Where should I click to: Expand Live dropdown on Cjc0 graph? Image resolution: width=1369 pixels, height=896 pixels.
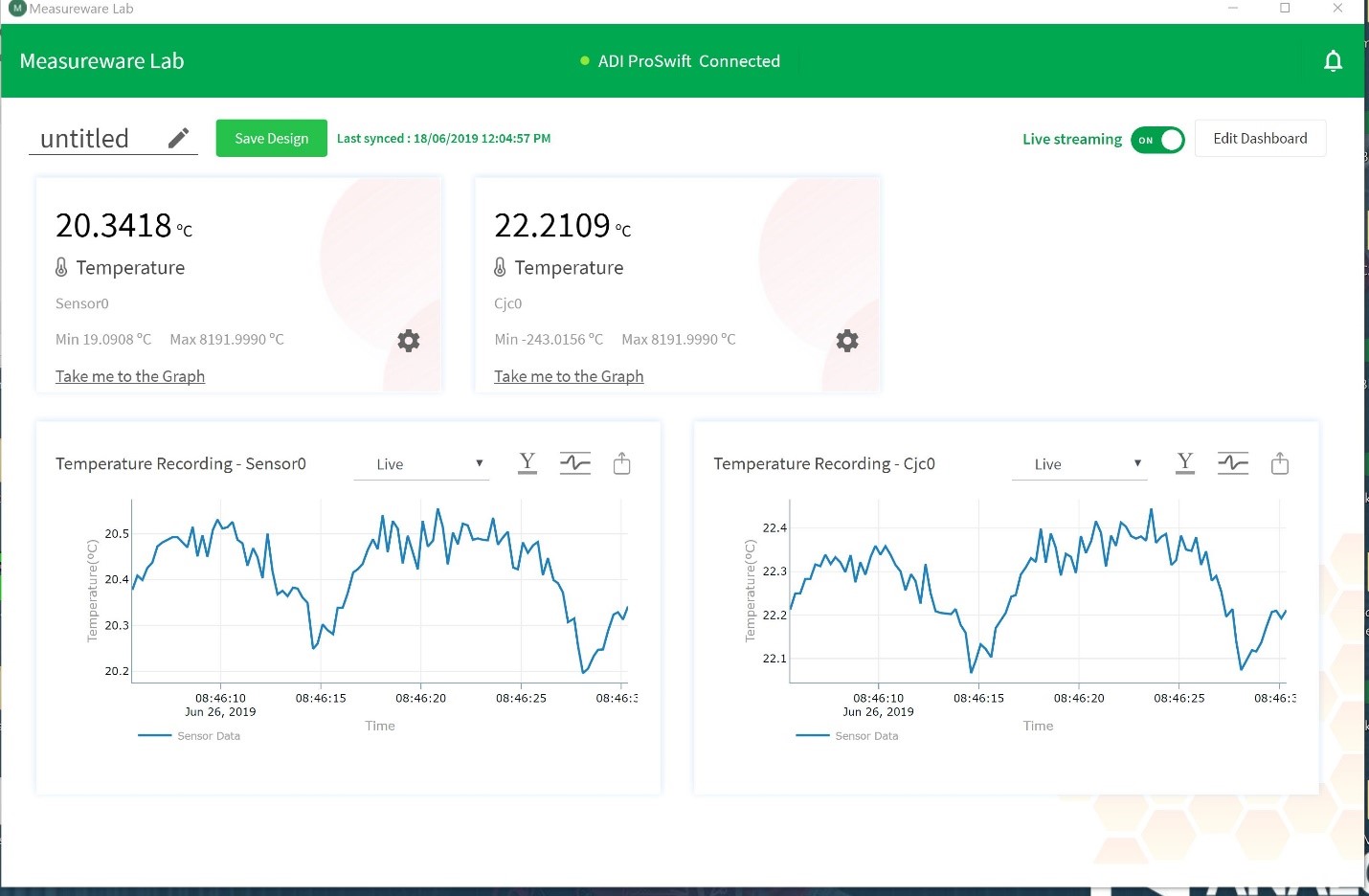1080,464
